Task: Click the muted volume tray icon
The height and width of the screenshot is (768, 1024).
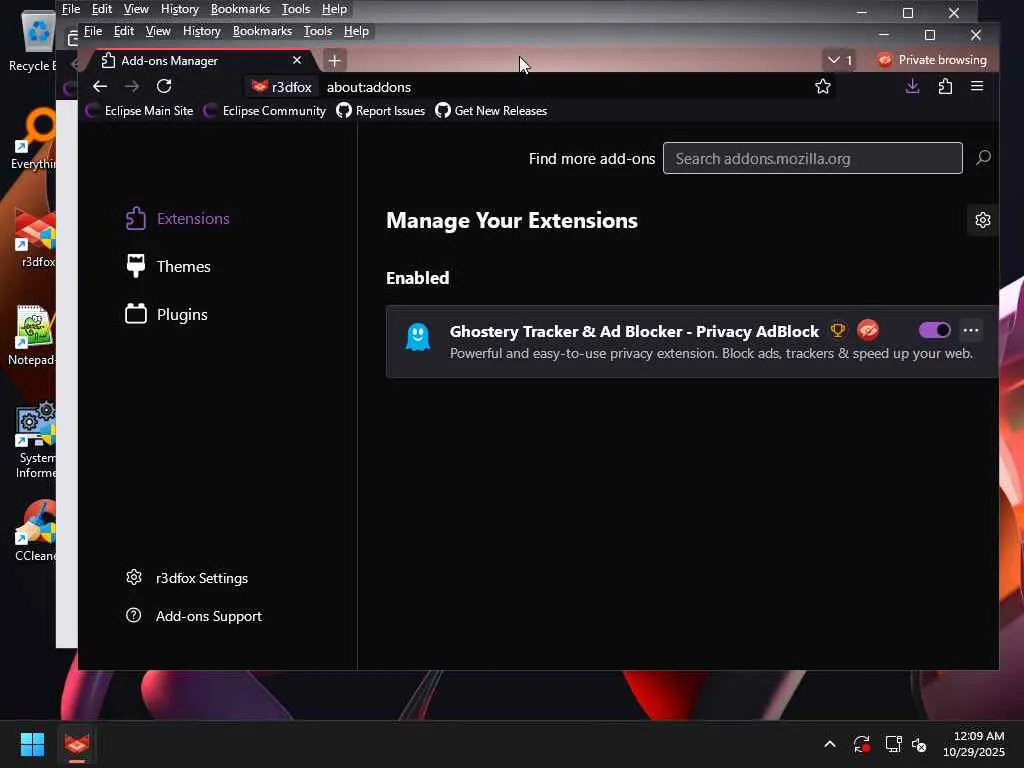Action: [919, 744]
